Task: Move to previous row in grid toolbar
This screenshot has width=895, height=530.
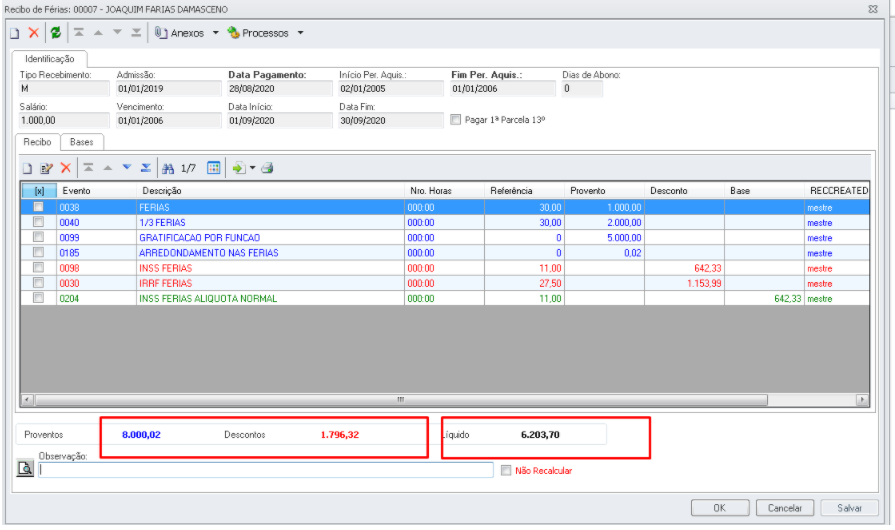Action: click(107, 168)
